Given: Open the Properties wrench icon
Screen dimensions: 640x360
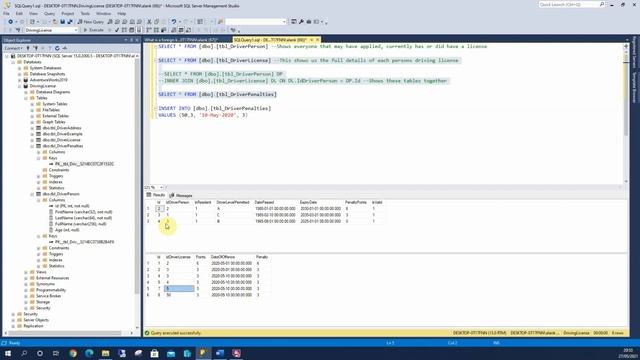Looking at the screenshot, I should pos(301,22).
